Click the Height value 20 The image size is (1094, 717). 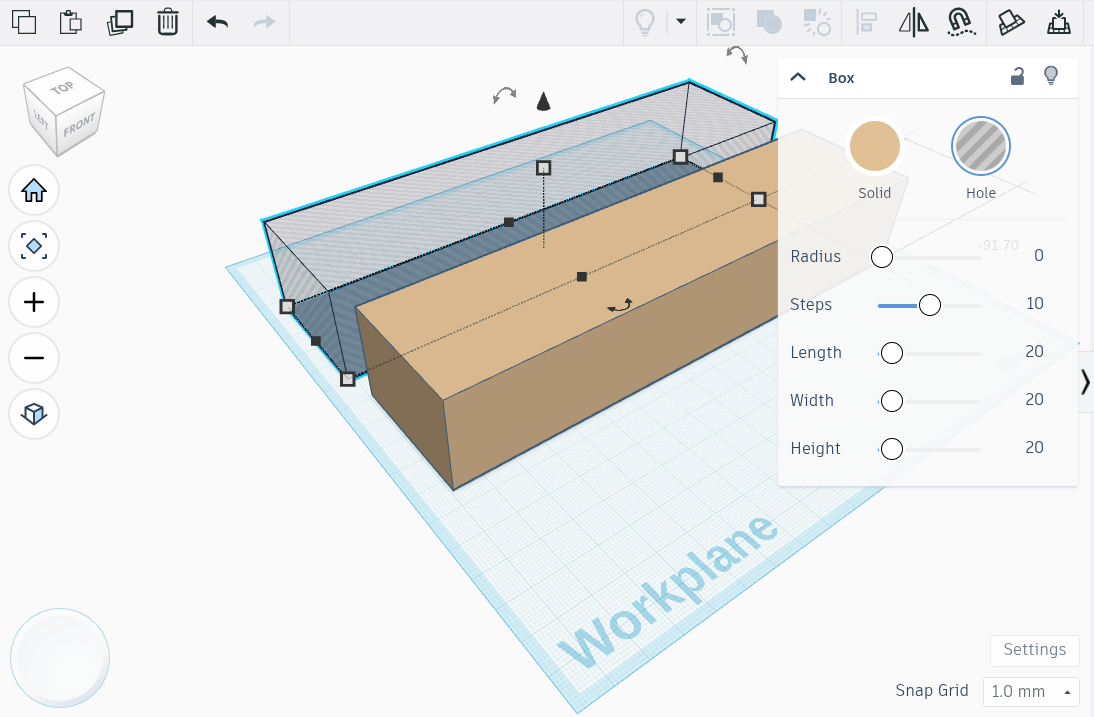pos(1034,448)
